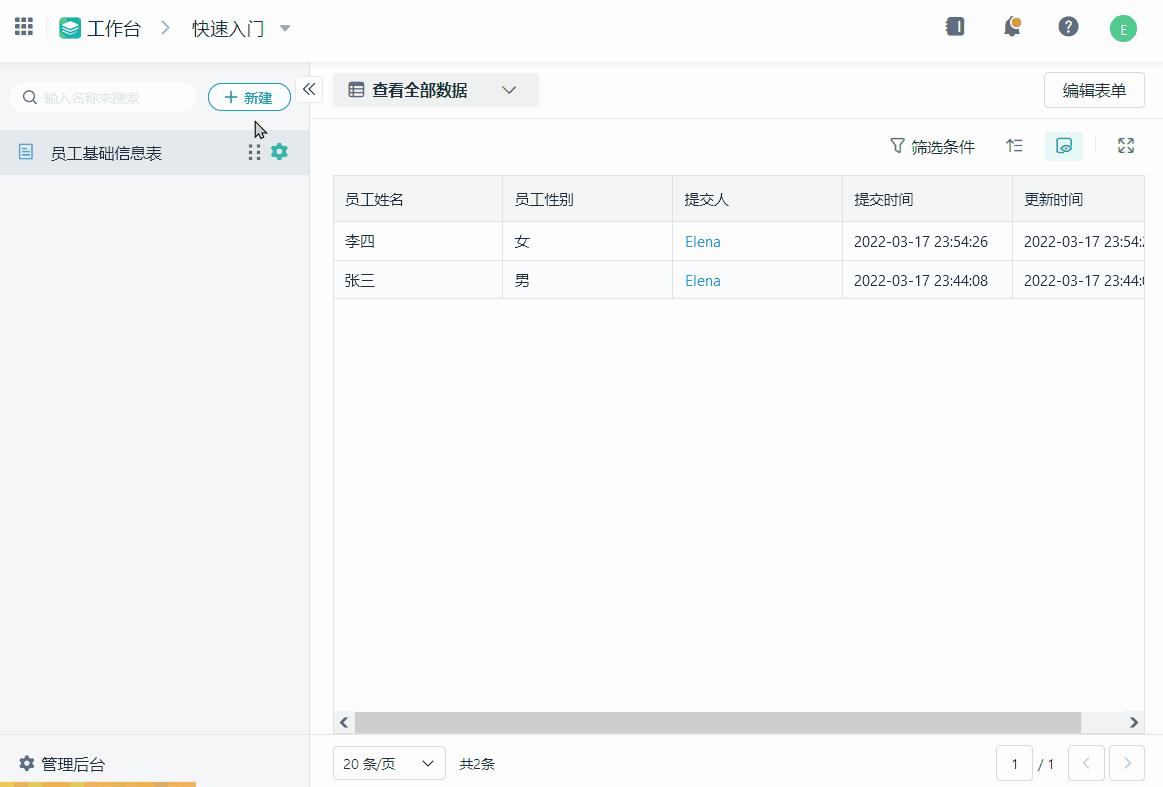Change page size via 20条/页 dropdown
Viewport: 1163px width, 787px height.
(388, 763)
